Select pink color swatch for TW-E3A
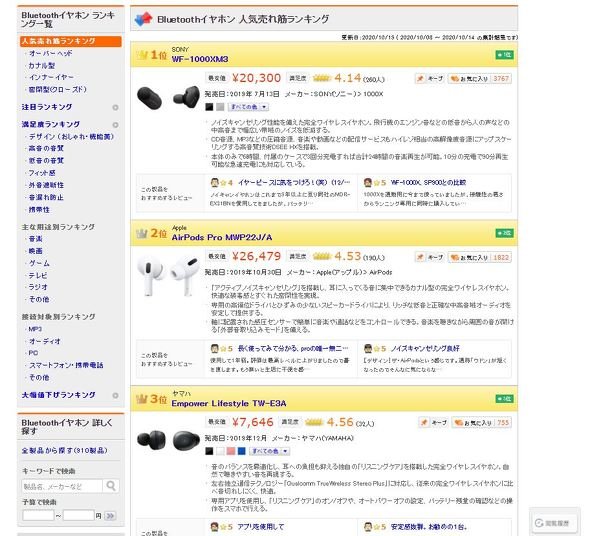590x536 pixels. (x=231, y=451)
